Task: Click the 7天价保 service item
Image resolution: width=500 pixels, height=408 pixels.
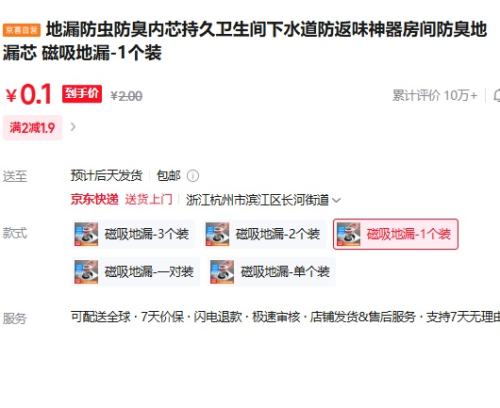Action: point(162,317)
